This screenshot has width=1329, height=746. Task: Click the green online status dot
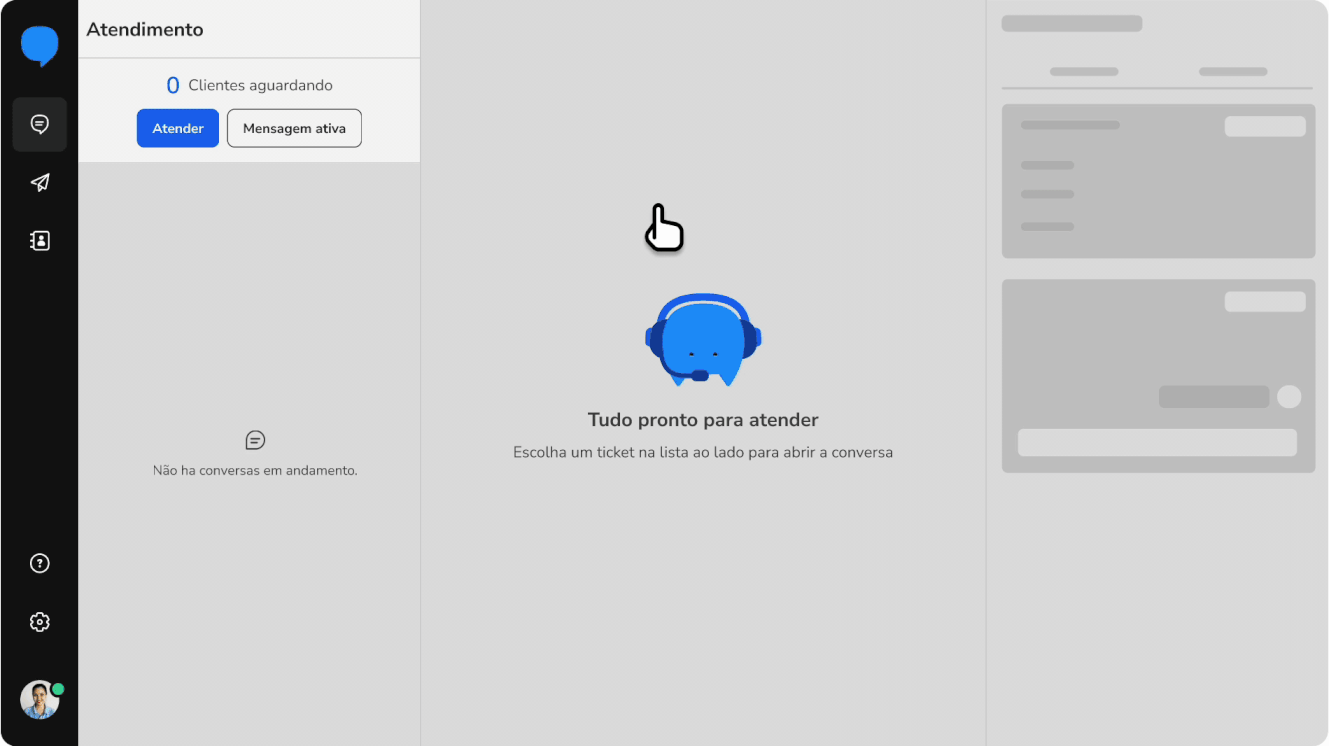(58, 689)
